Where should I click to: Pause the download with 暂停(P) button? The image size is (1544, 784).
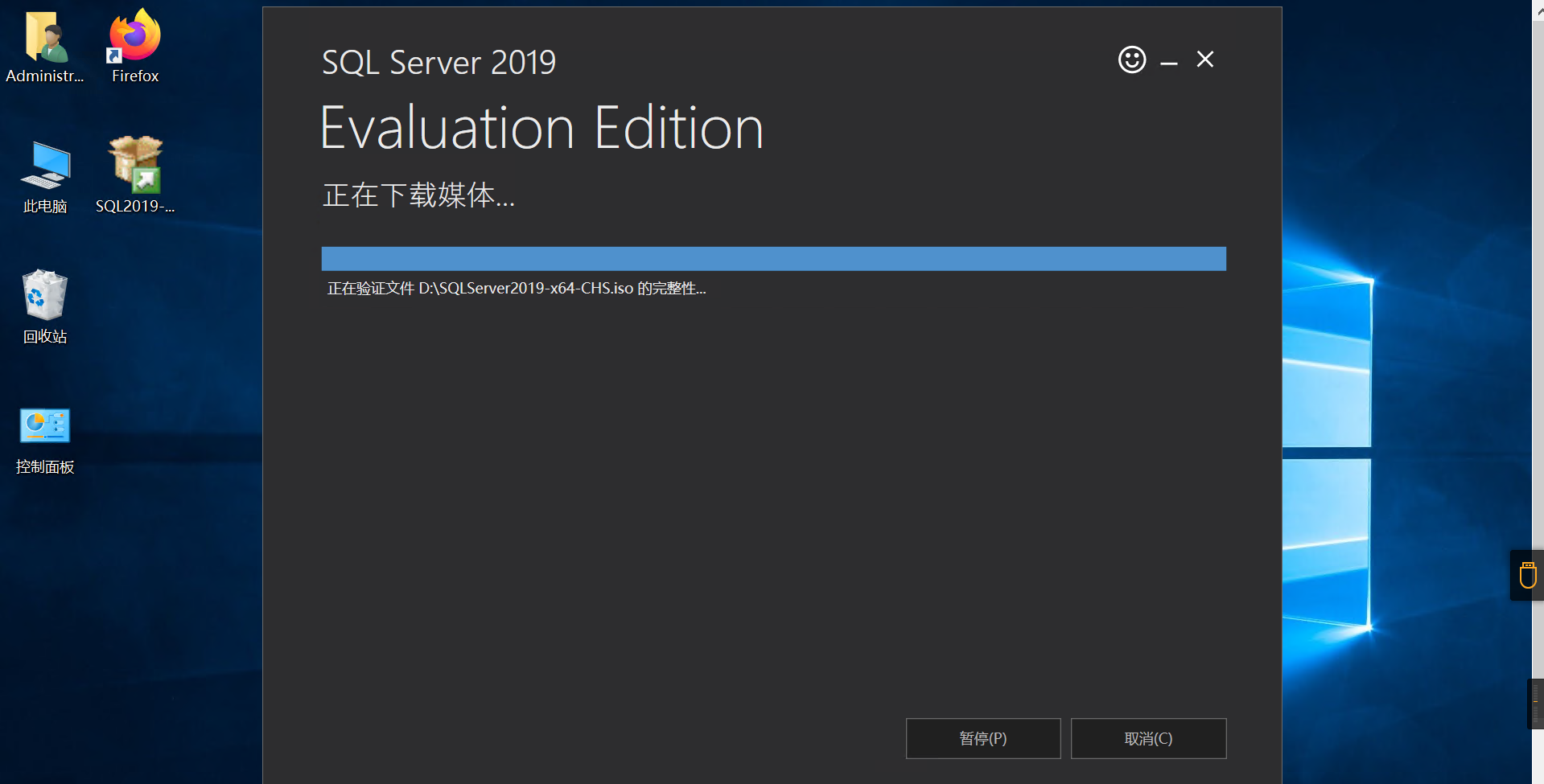click(983, 738)
